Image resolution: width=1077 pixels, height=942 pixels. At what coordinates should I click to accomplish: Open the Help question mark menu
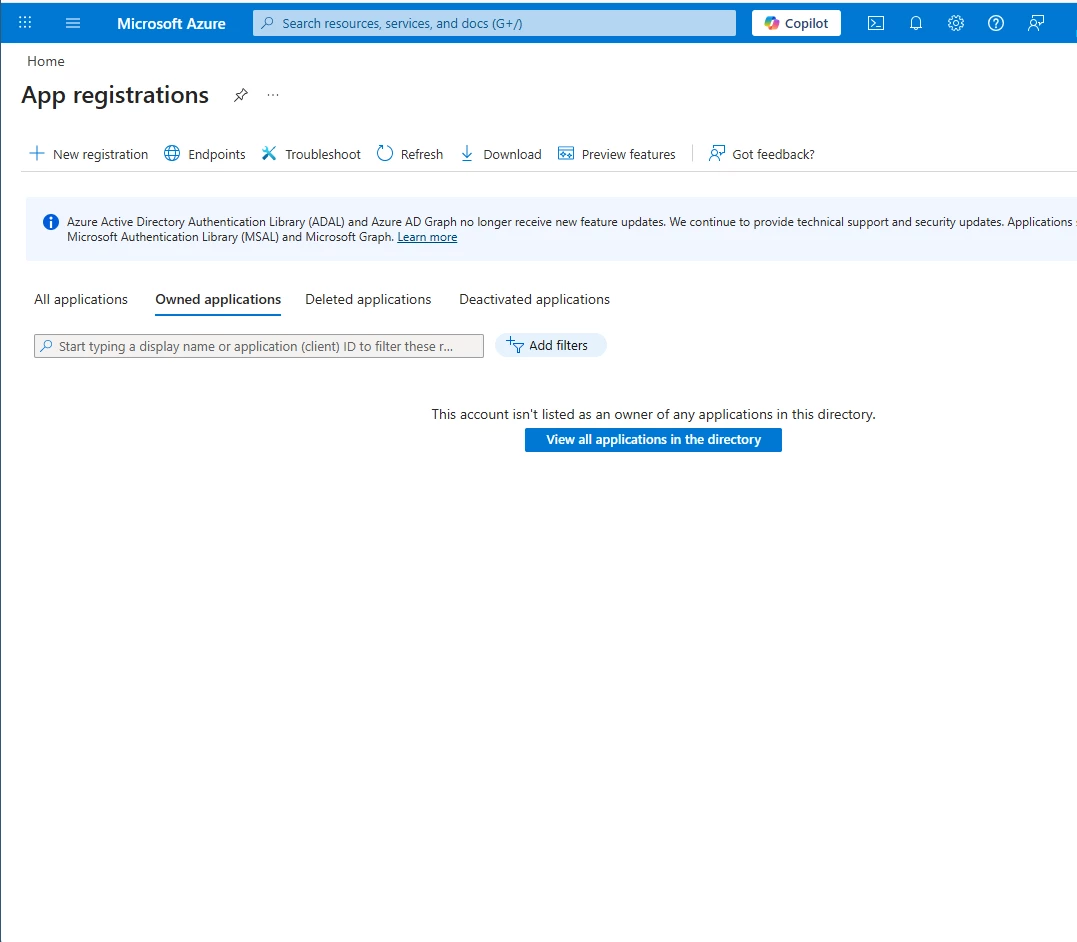coord(995,23)
